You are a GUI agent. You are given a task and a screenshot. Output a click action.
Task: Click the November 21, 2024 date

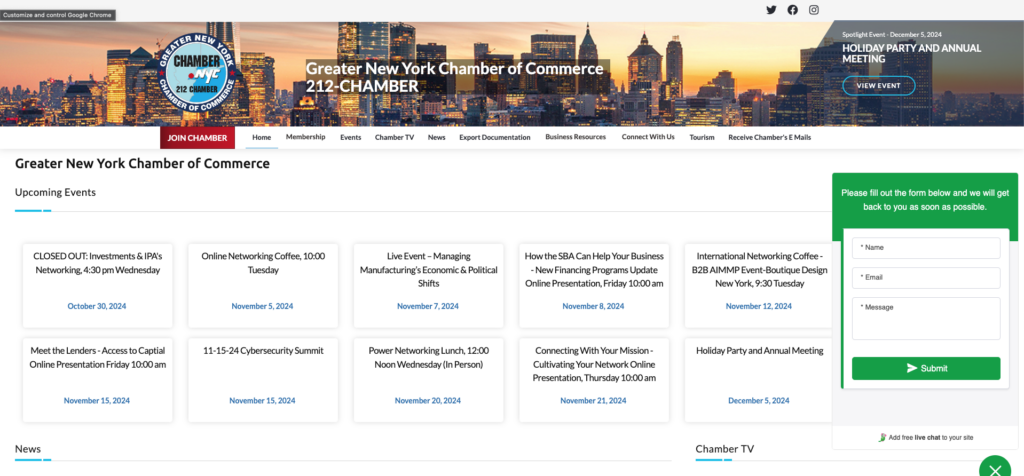[x=593, y=401]
